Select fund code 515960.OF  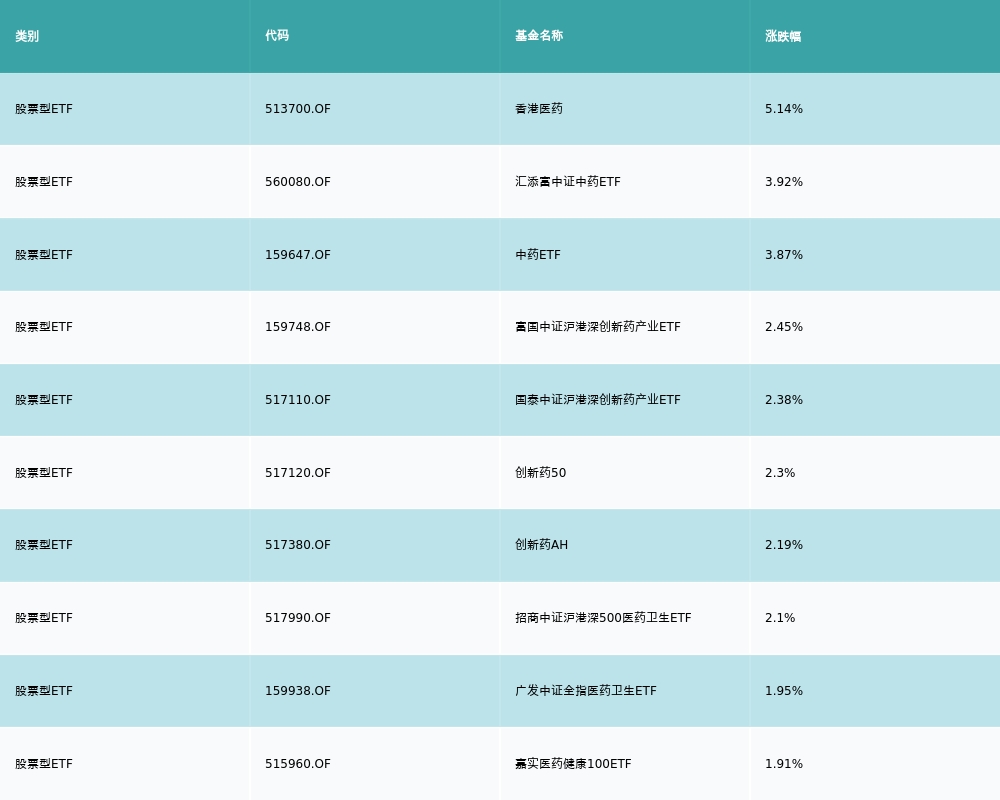click(x=298, y=764)
